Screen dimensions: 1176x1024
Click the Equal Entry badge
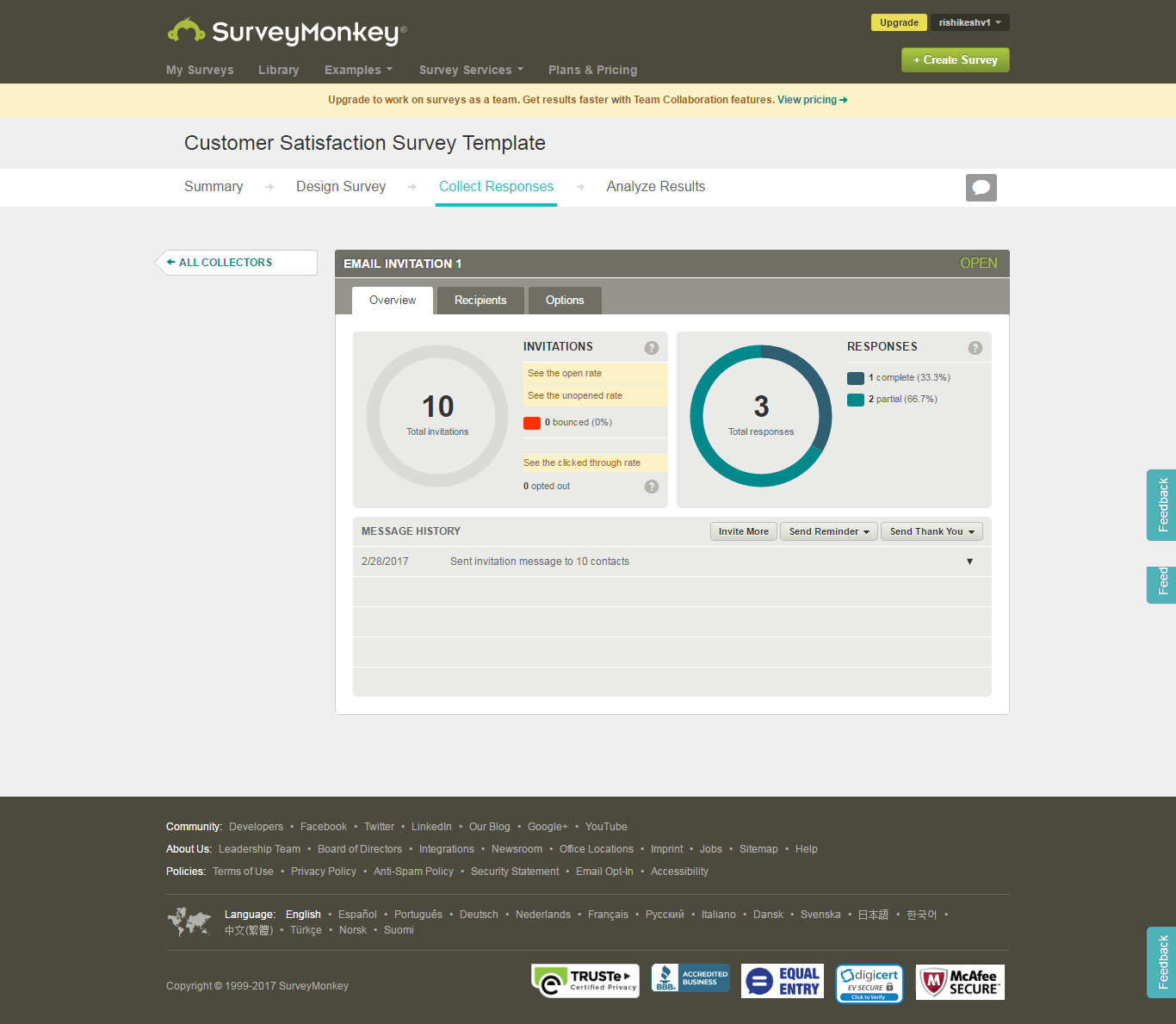783,981
